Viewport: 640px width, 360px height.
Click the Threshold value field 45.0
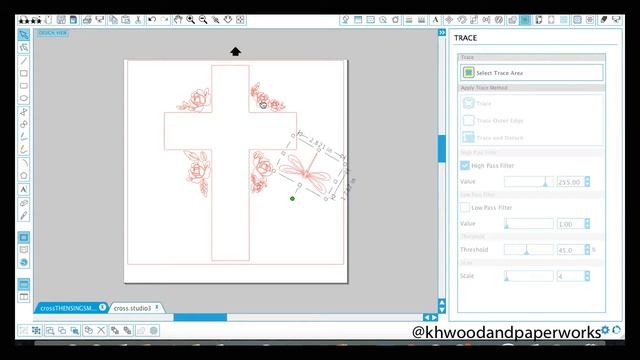coord(570,250)
